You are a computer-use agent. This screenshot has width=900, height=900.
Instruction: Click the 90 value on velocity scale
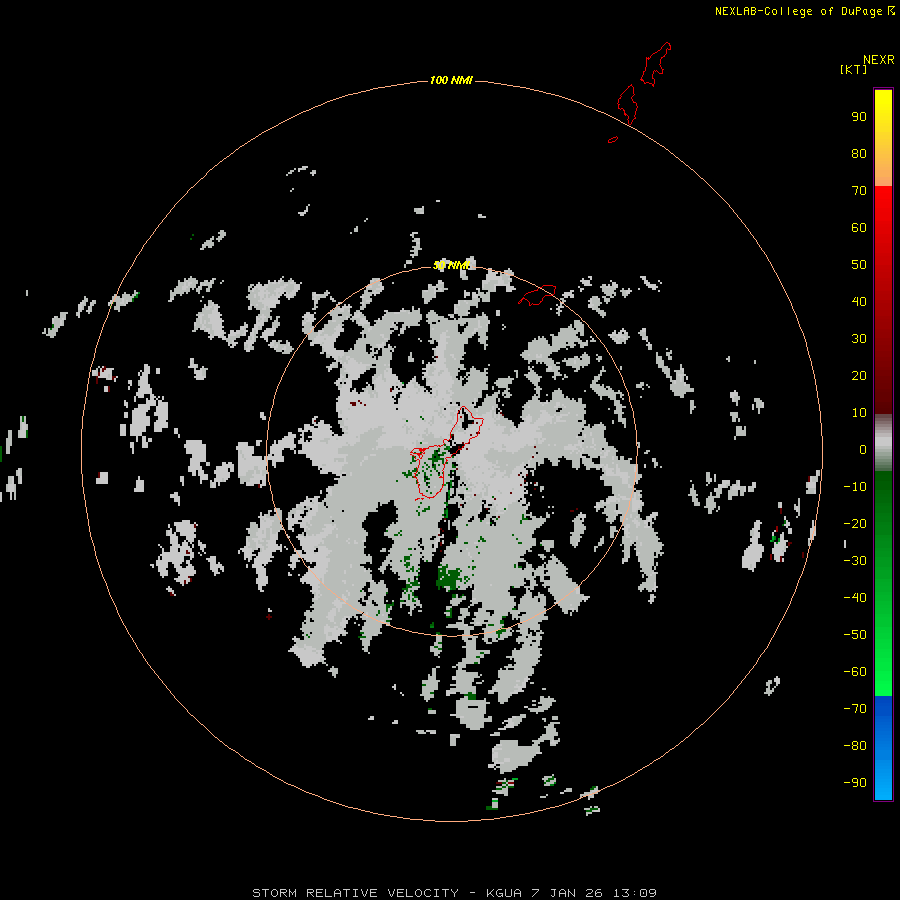click(x=859, y=117)
